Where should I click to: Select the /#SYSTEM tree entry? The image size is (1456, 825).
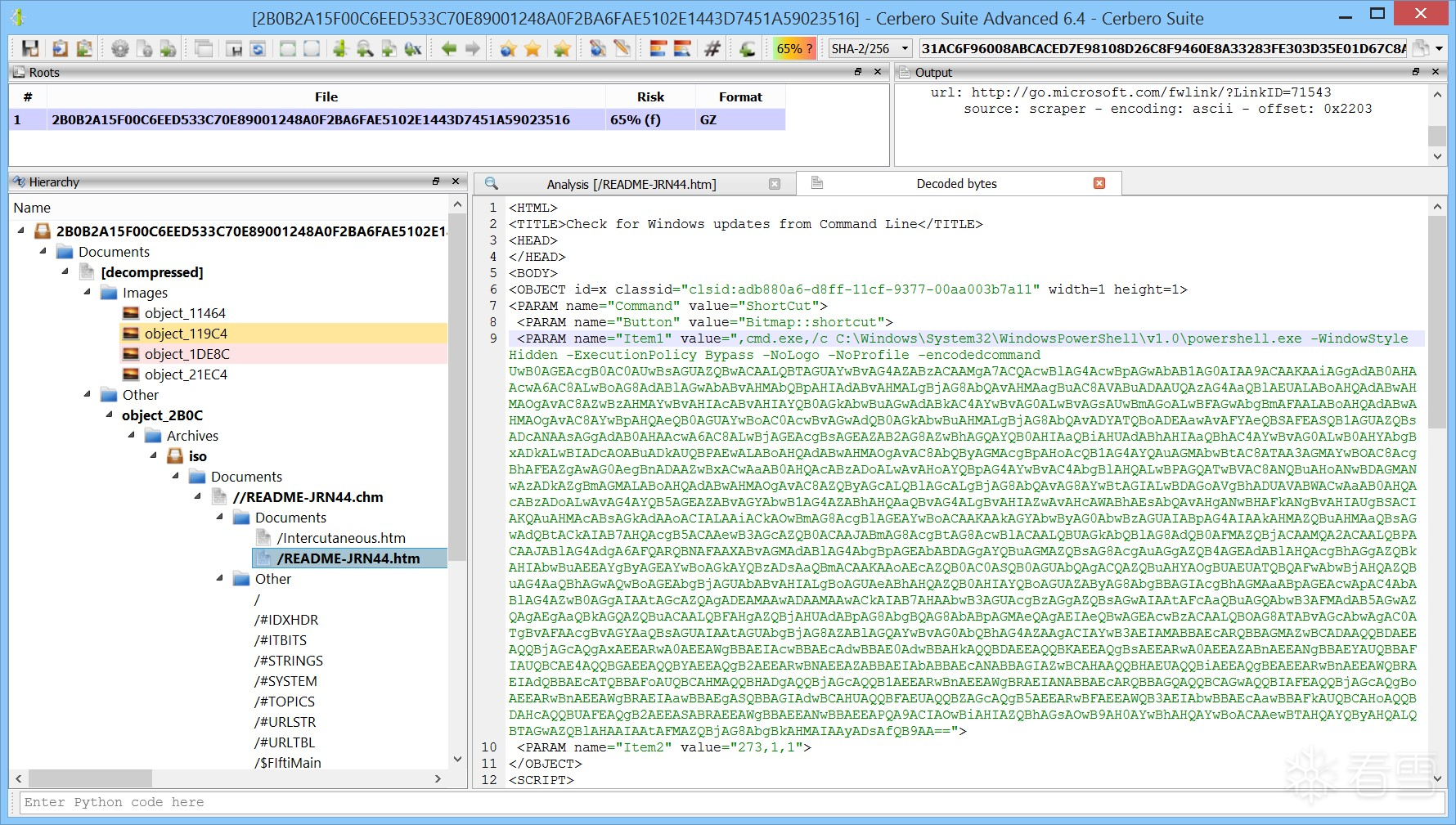pyautogui.click(x=285, y=681)
